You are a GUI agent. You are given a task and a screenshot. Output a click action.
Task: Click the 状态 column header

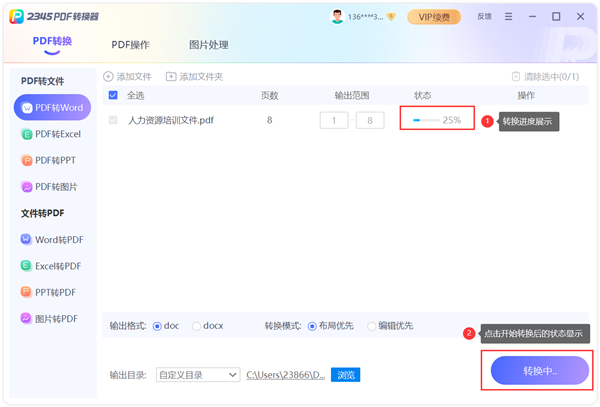[x=422, y=95]
